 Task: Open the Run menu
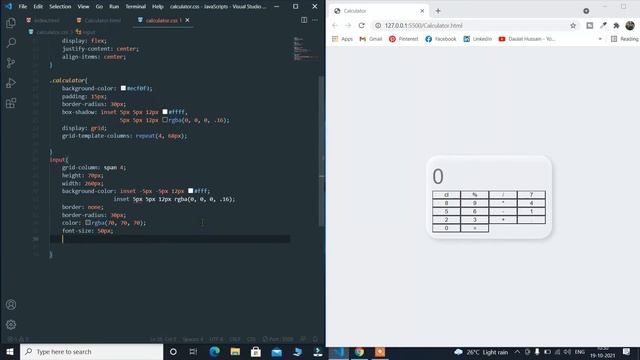point(114,7)
